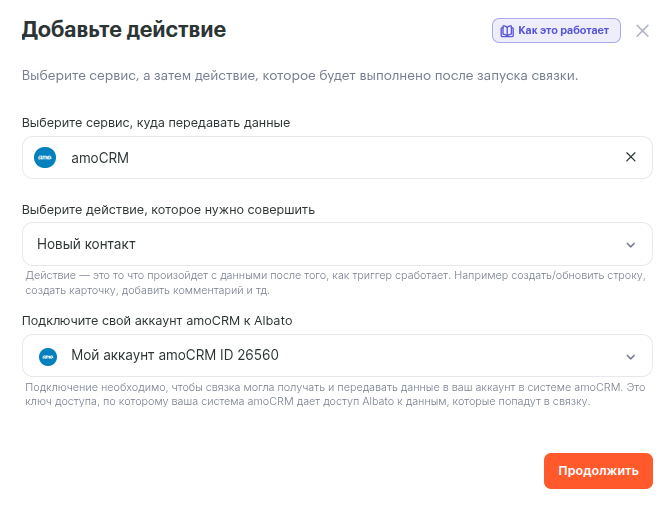Image resolution: width=671 pixels, height=505 pixels.
Task: Clear the selected amoCRM service
Action: click(631, 157)
